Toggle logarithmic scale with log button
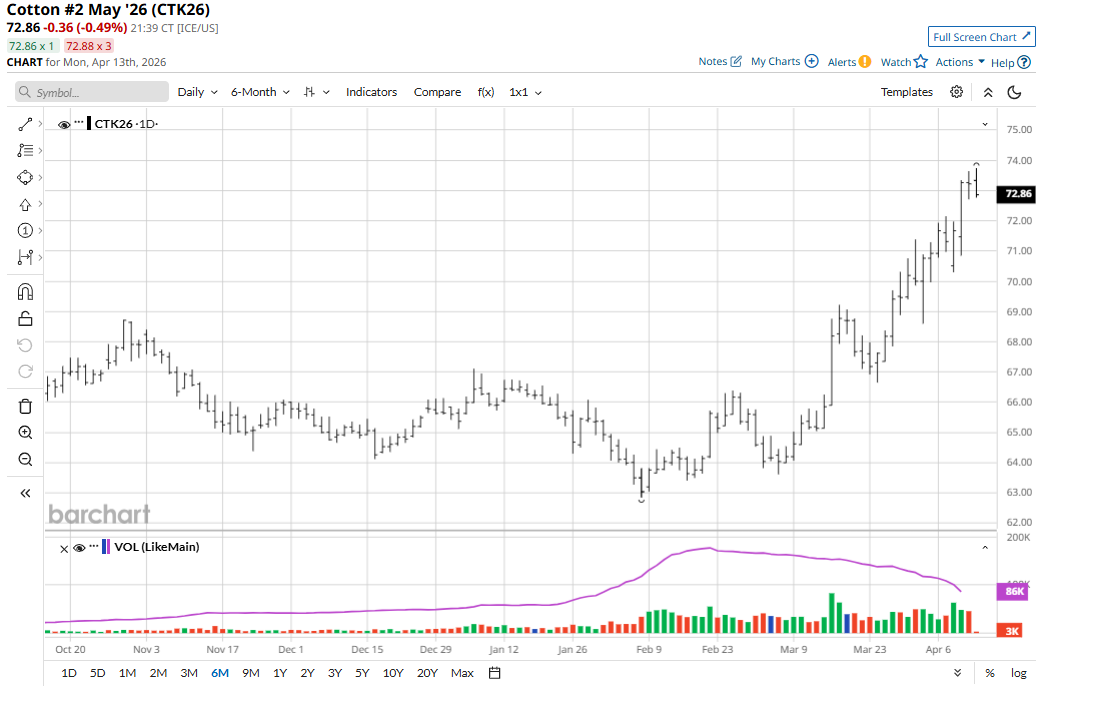The width and height of the screenshot is (1100, 707). tap(1018, 673)
